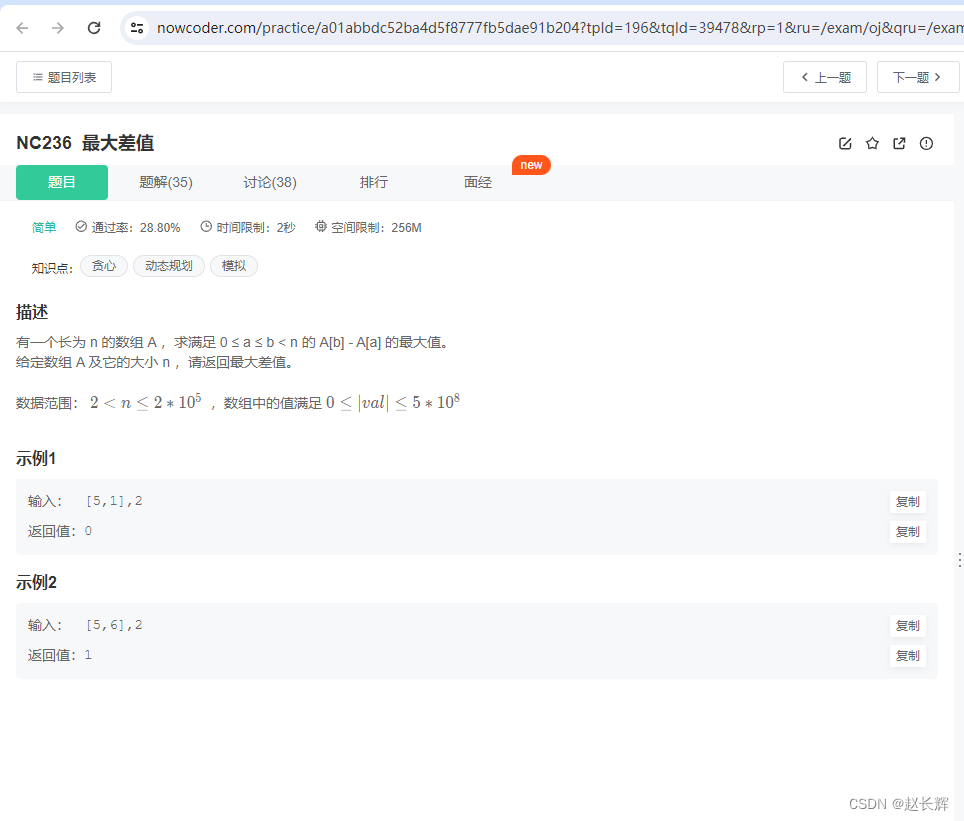
Task: Click the edit note icon beside title
Action: [x=845, y=143]
